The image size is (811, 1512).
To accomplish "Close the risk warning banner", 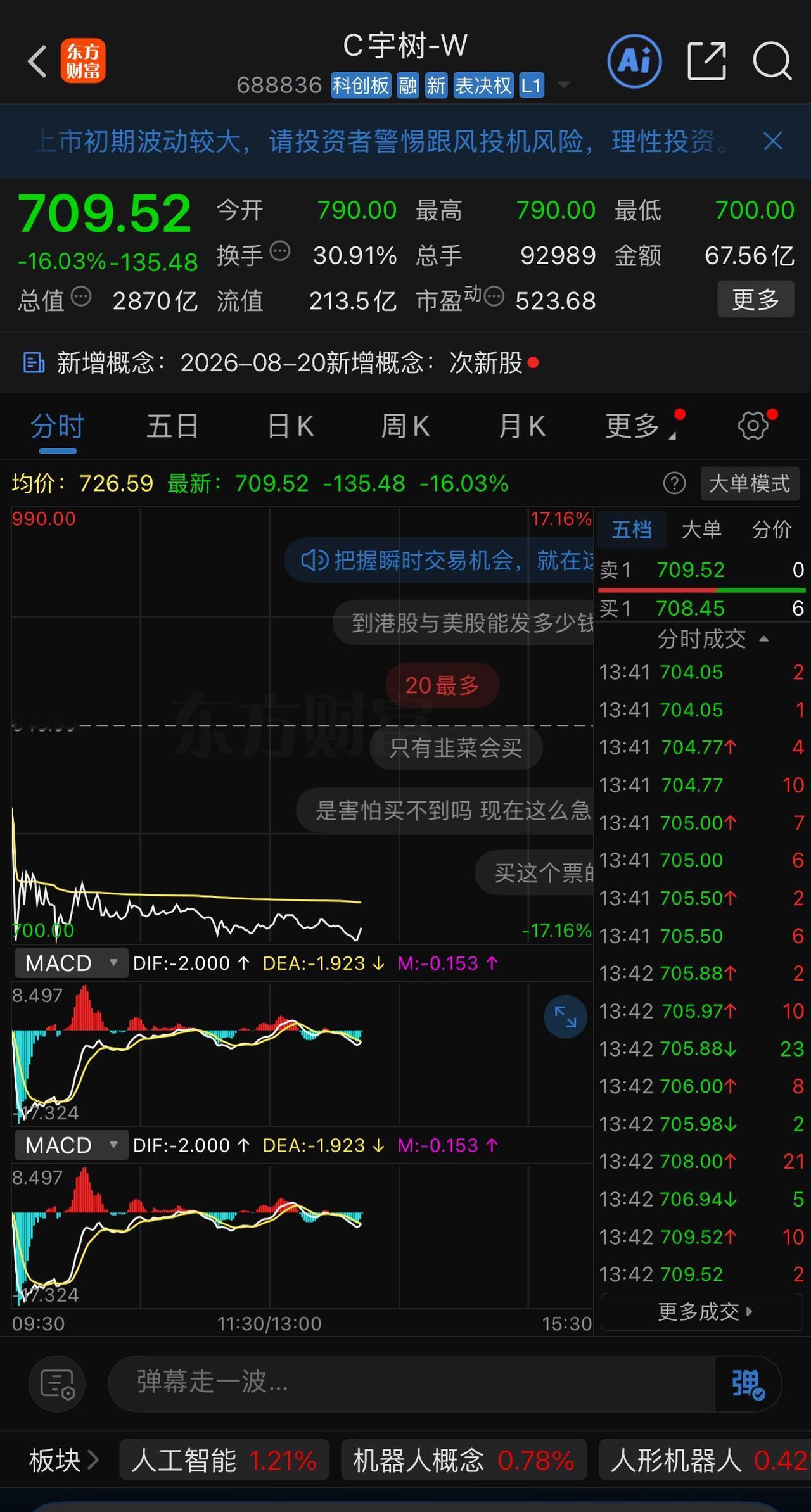I will click(773, 141).
